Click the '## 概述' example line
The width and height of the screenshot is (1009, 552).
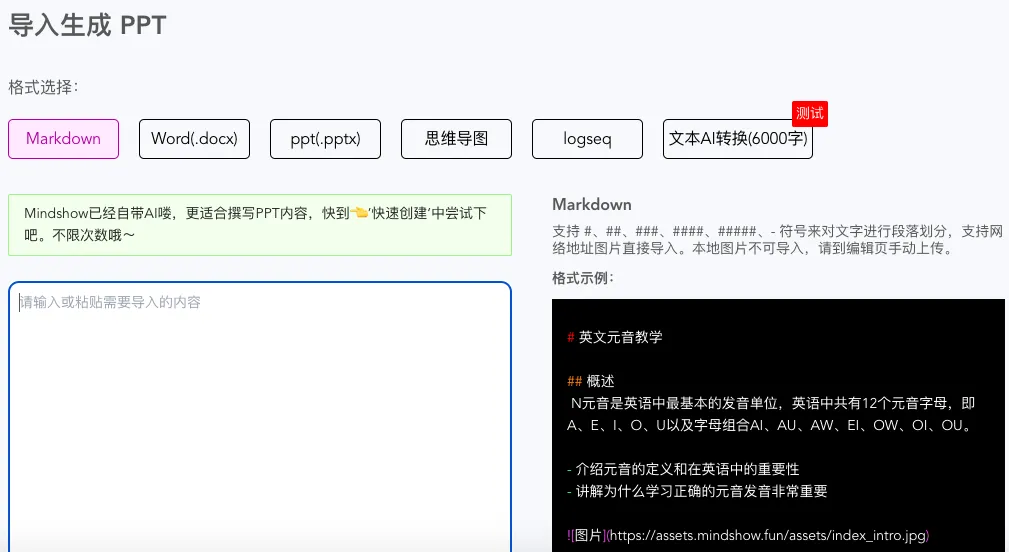pos(591,381)
